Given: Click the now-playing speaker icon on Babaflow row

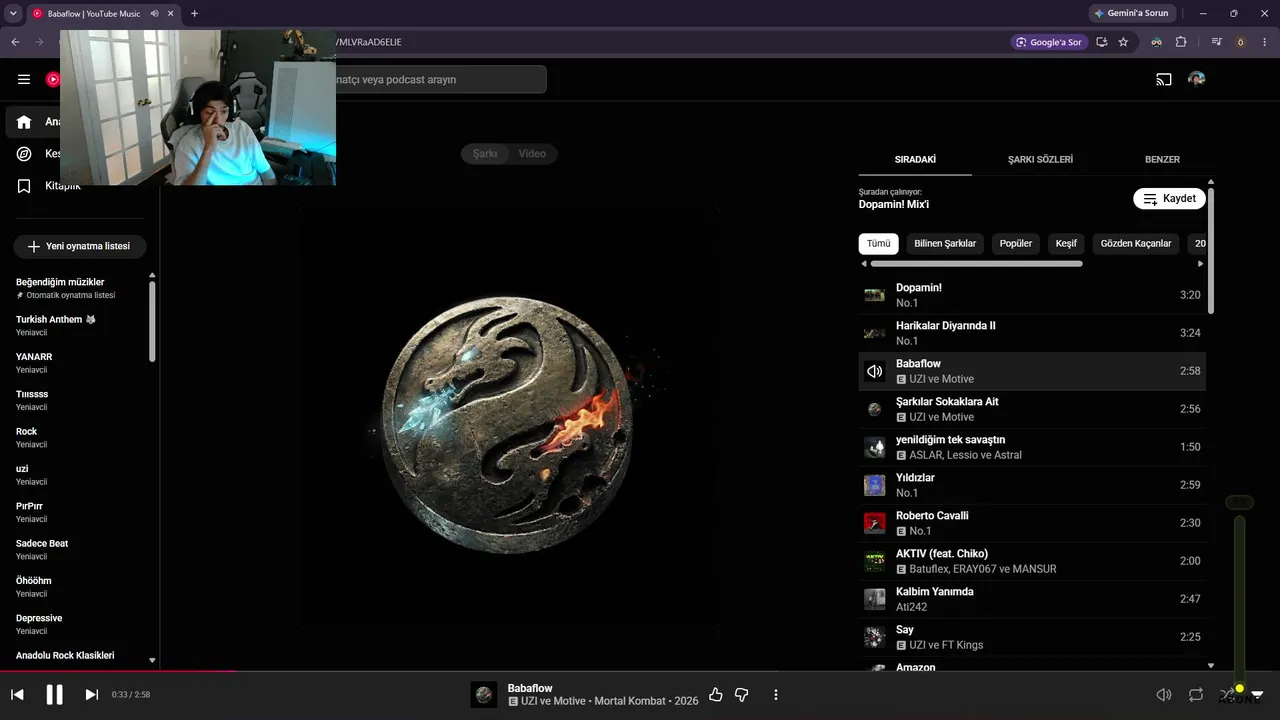Looking at the screenshot, I should pos(875,371).
